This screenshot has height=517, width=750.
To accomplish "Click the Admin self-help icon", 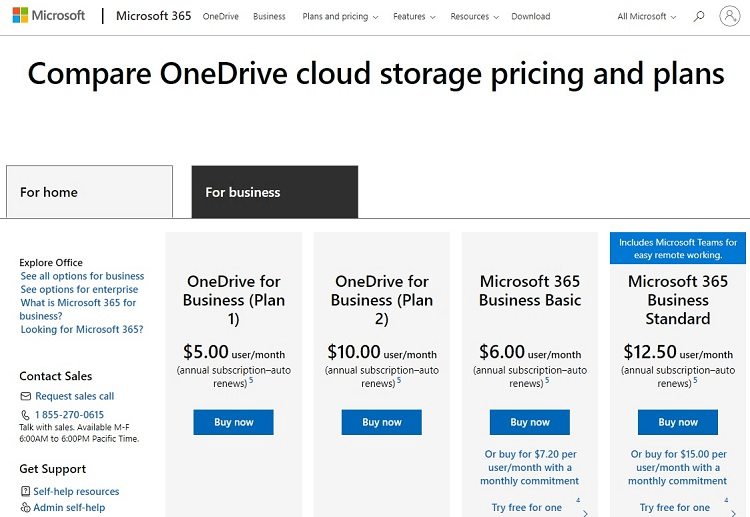I will (x=25, y=507).
